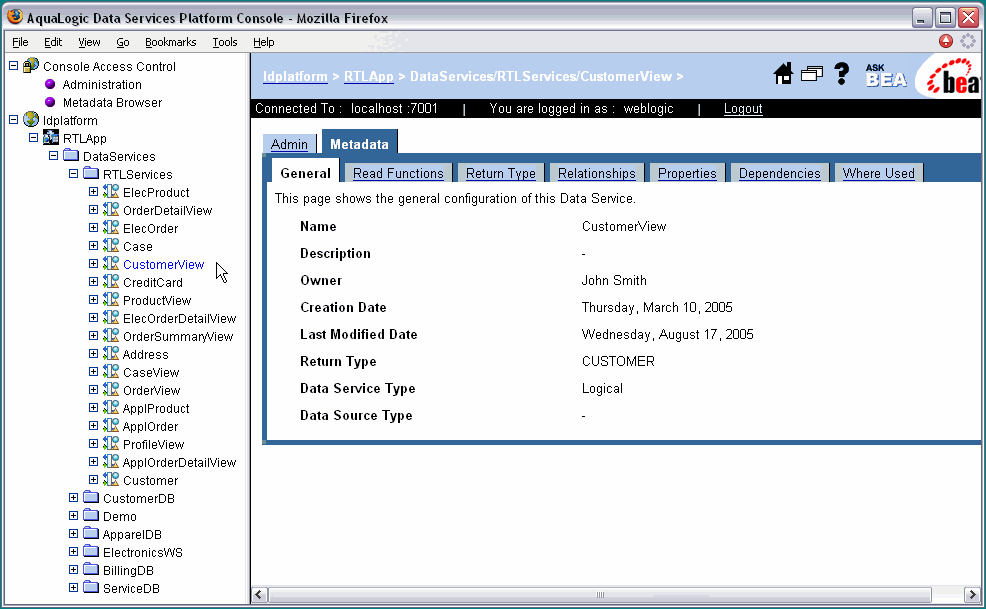
Task: Open the Return Type tab
Action: [501, 173]
